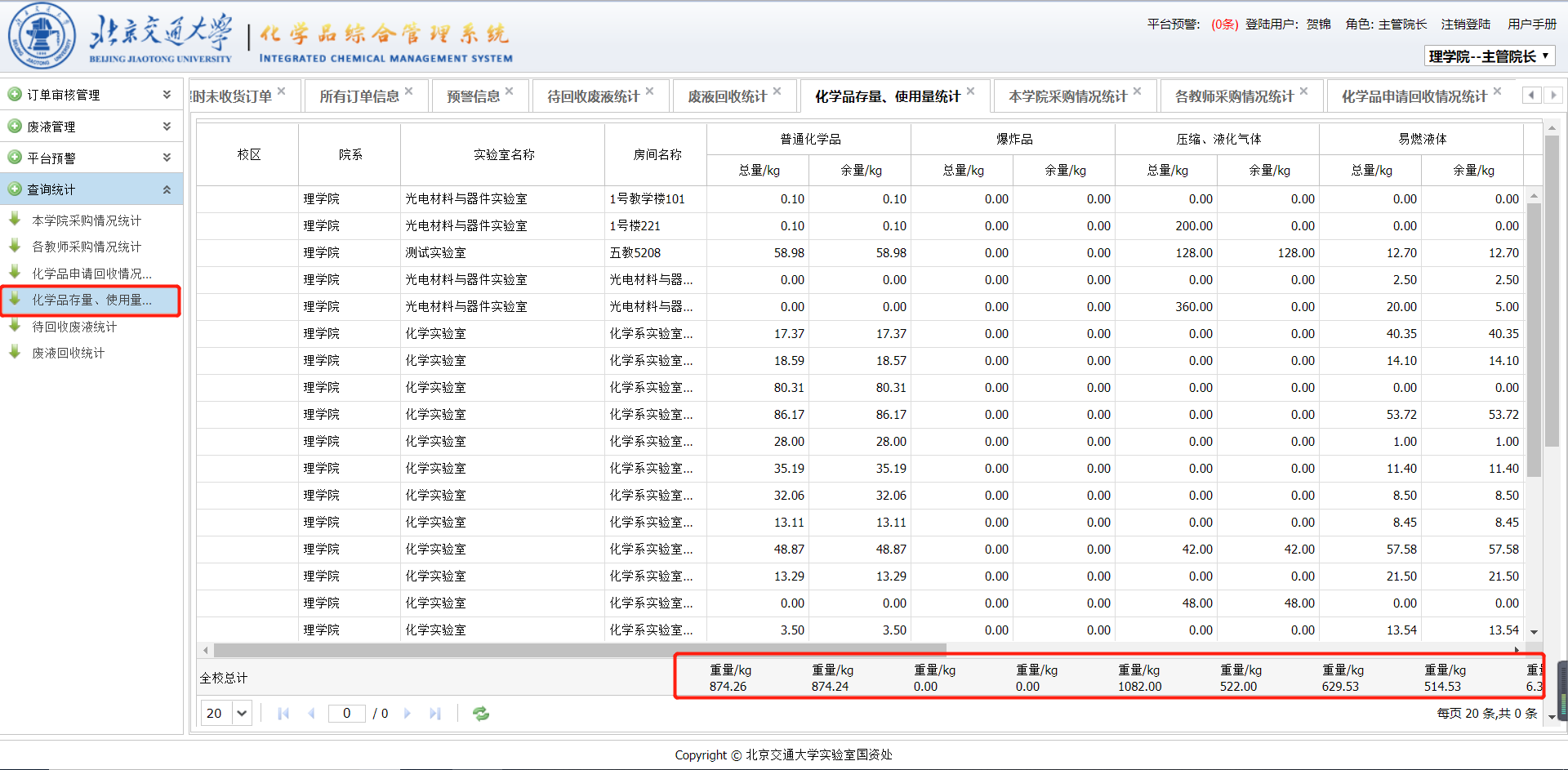Screen dimensions: 1568x770
Task: Click 校区 column header
Action: click(x=248, y=154)
